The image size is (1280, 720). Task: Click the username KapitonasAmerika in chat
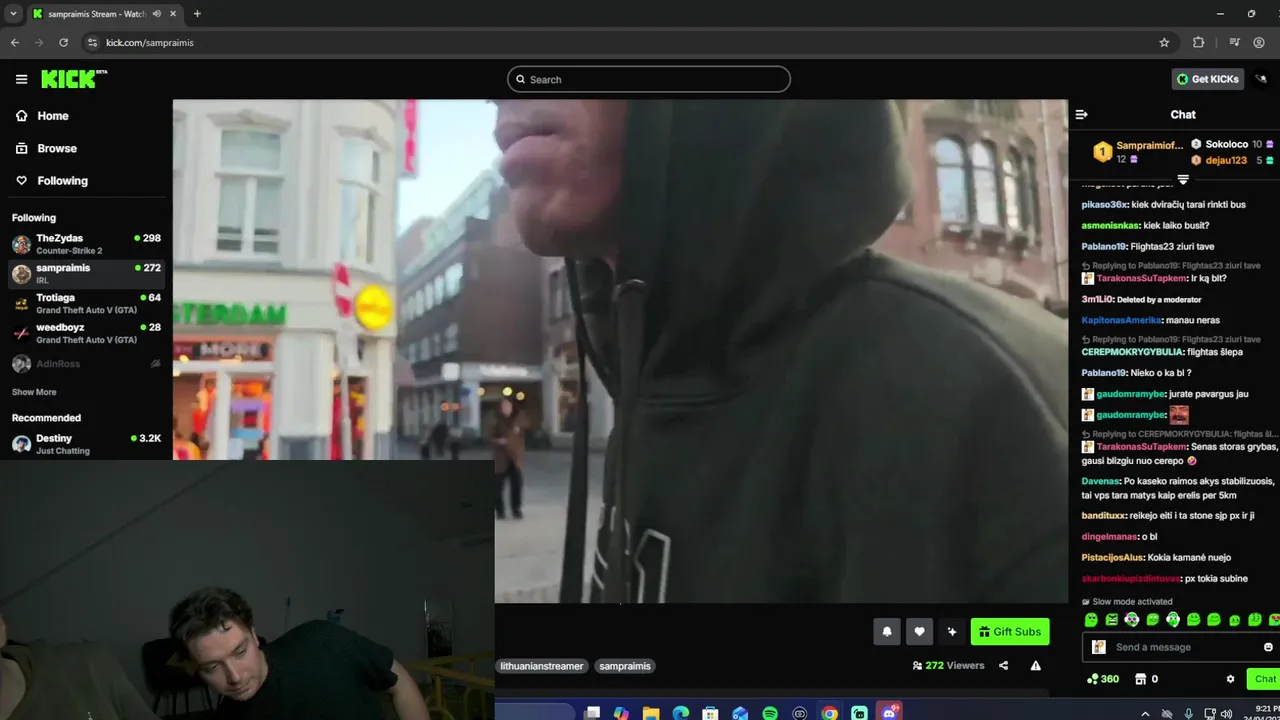[1121, 320]
